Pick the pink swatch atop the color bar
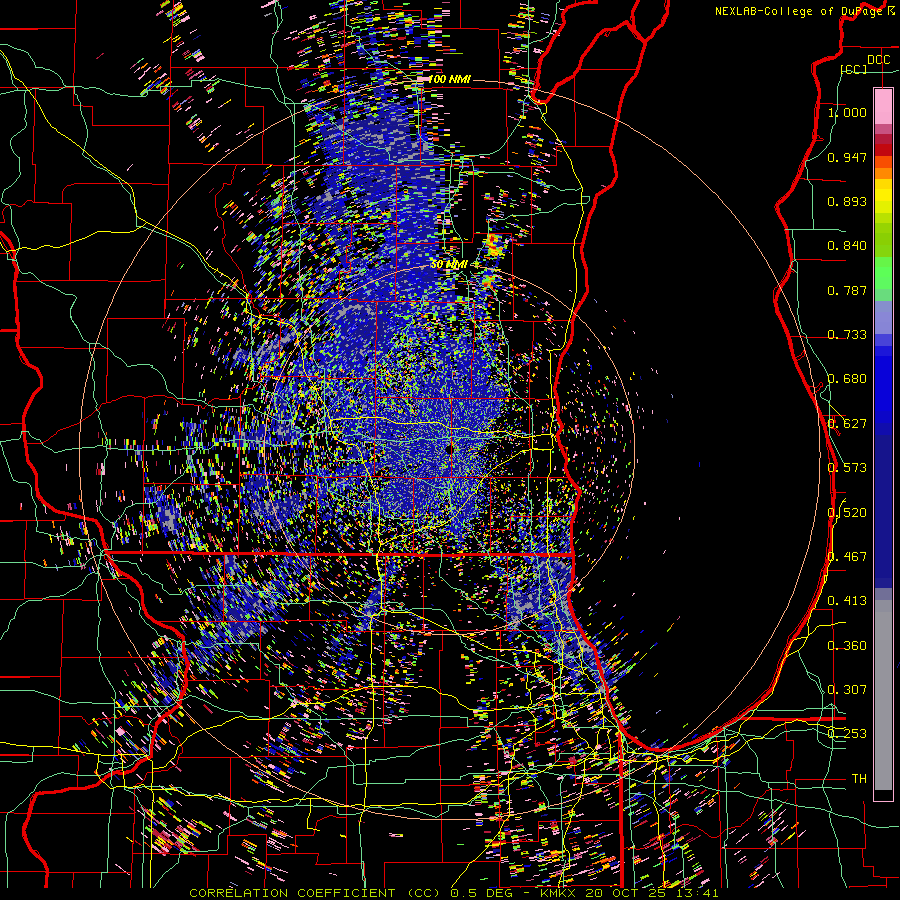Screen dimensions: 900x900 tap(883, 106)
